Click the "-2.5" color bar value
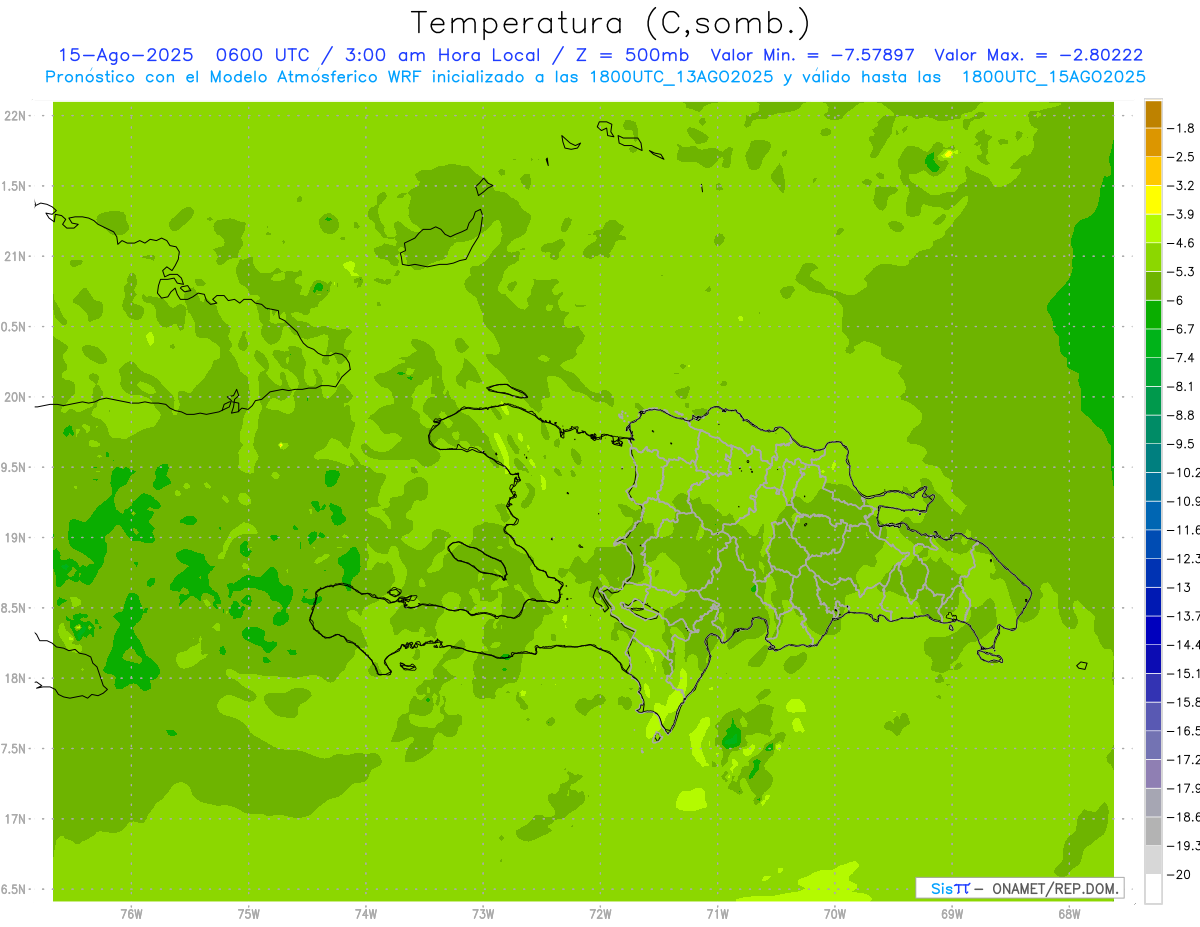1200x927 pixels. (1183, 157)
